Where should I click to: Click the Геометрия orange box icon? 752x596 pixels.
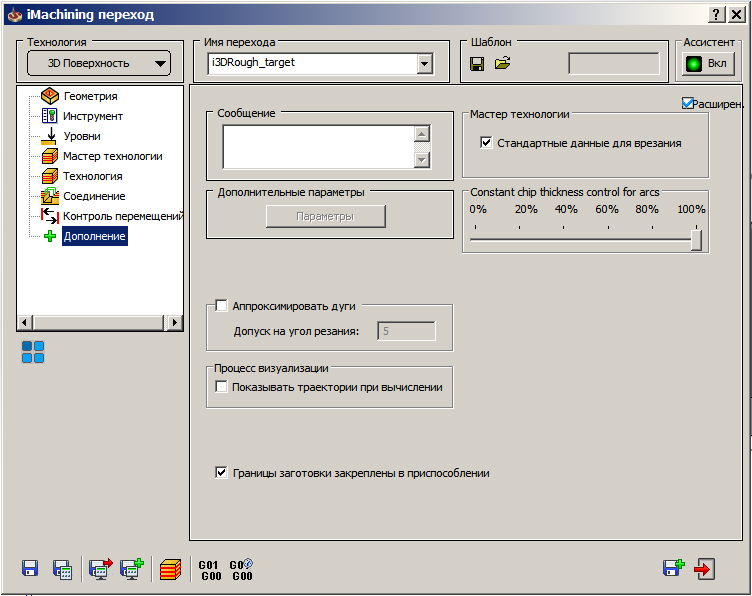pos(50,96)
